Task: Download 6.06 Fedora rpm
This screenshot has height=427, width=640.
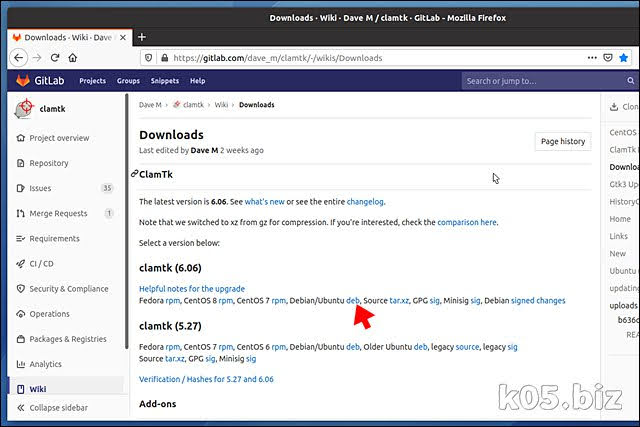Action: (x=173, y=301)
